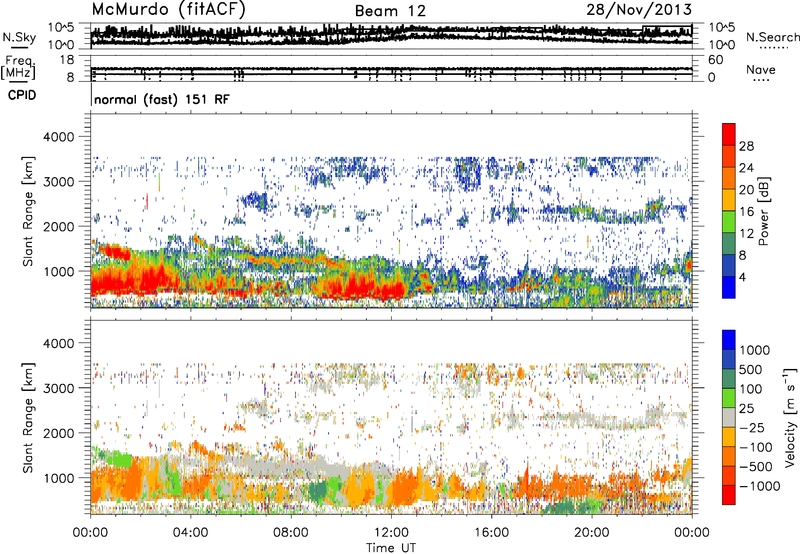Click the 'McMurdo (fitACF)' title text
This screenshot has width=800, height=554.
click(168, 10)
